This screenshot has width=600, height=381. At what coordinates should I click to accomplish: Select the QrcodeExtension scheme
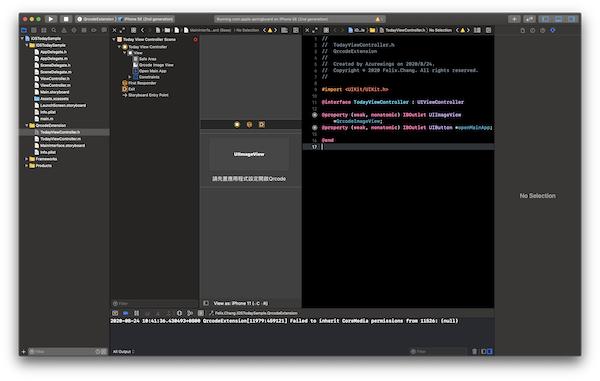(95, 19)
